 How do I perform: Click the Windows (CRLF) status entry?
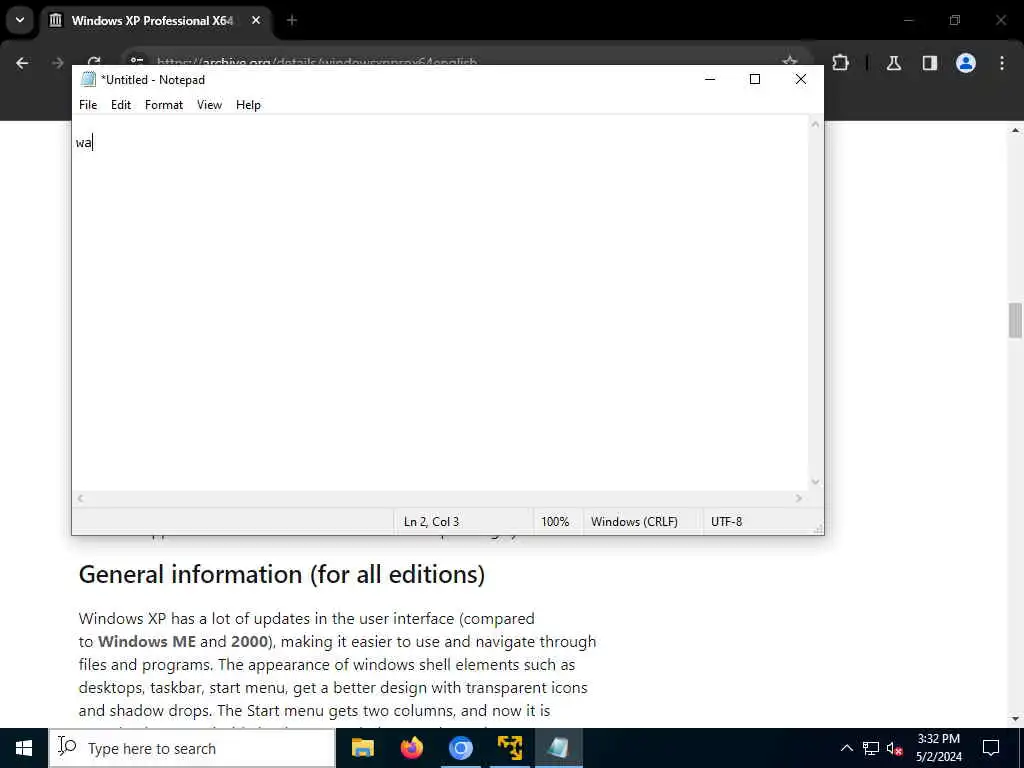(634, 522)
